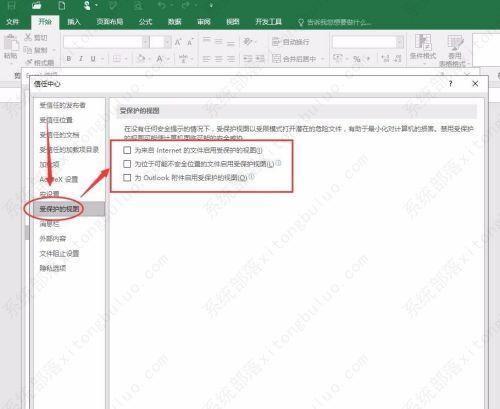Toggle Underline formatting
500x409 pixels.
(x=93, y=59)
